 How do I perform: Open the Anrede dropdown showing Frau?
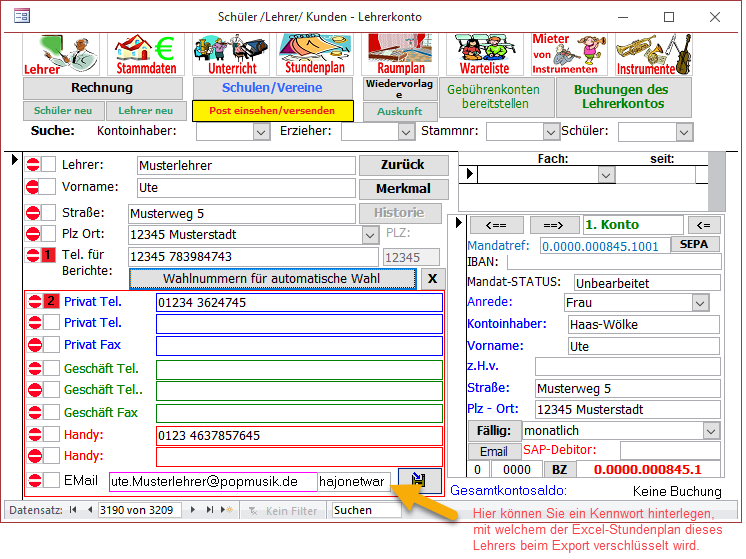pos(699,303)
